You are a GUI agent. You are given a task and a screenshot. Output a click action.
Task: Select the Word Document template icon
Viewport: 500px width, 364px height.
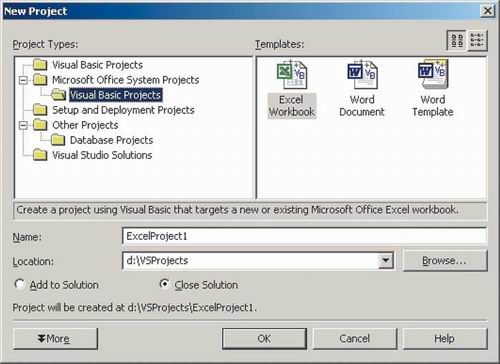click(362, 75)
